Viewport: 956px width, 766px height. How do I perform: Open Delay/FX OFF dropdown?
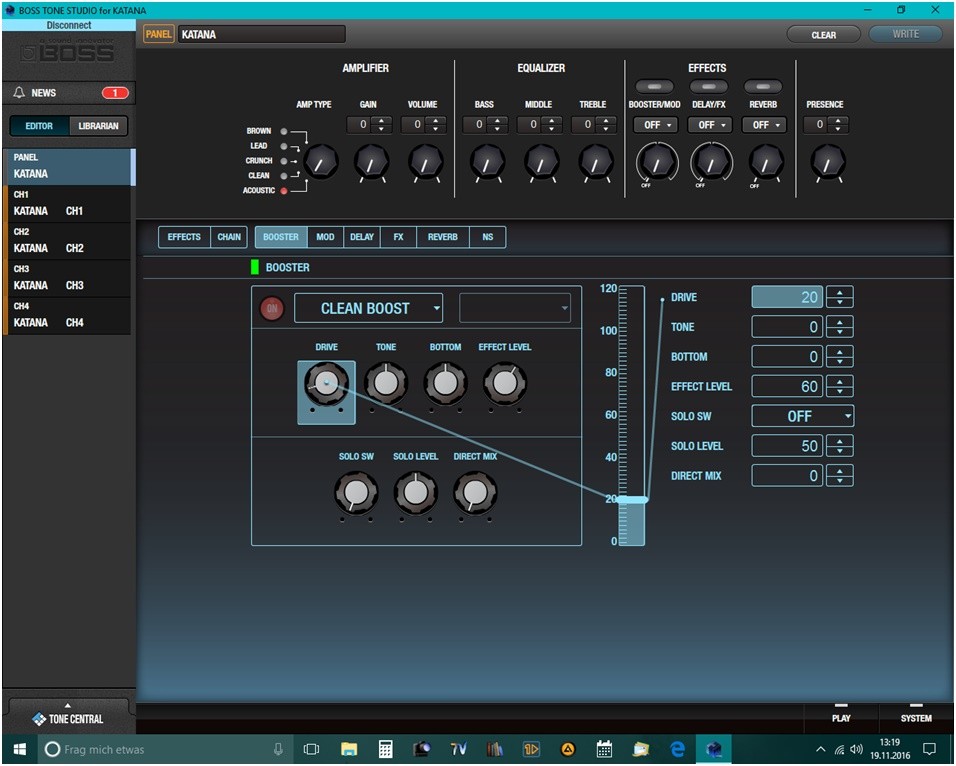tap(710, 125)
